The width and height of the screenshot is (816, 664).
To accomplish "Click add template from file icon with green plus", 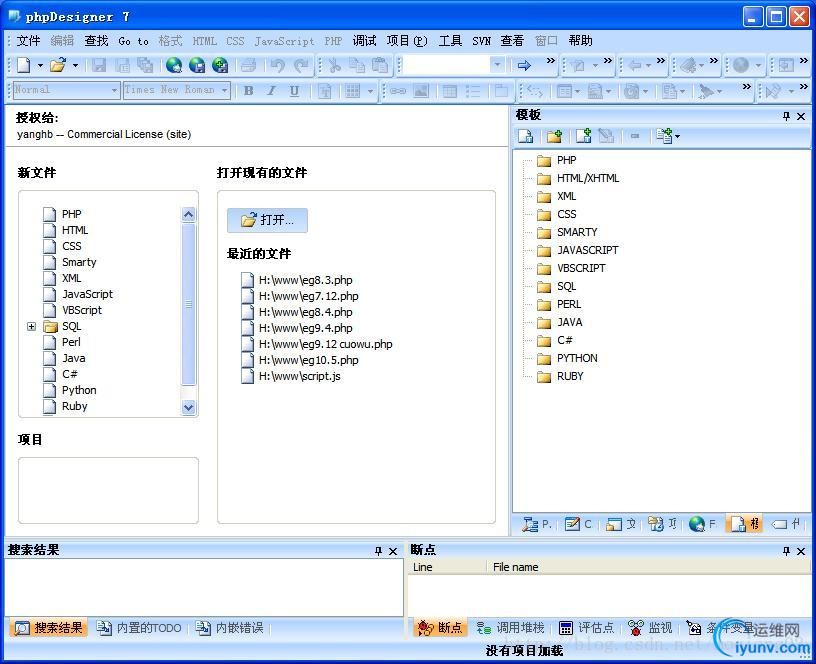I will (583, 136).
